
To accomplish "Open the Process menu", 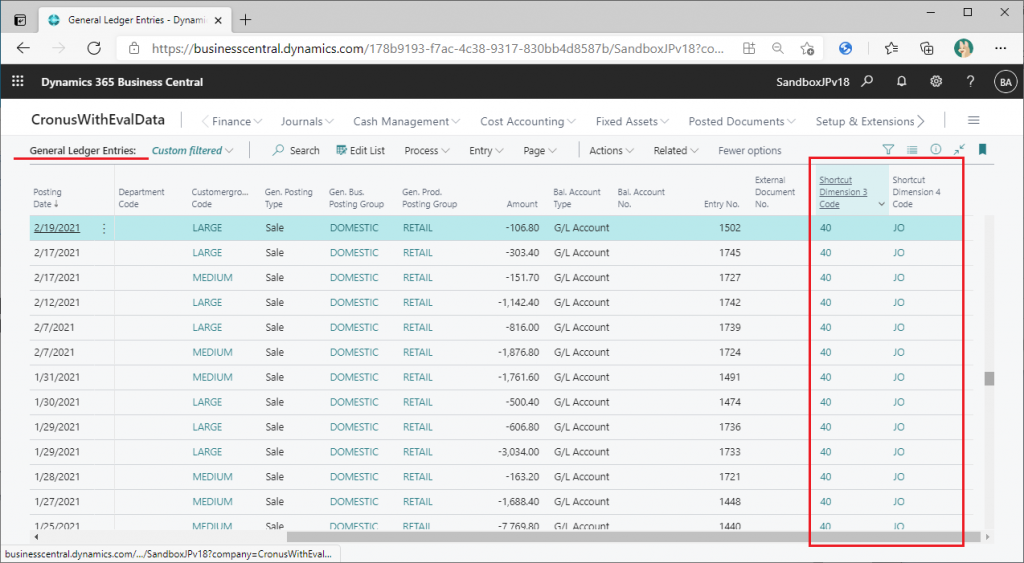I will (x=426, y=150).
